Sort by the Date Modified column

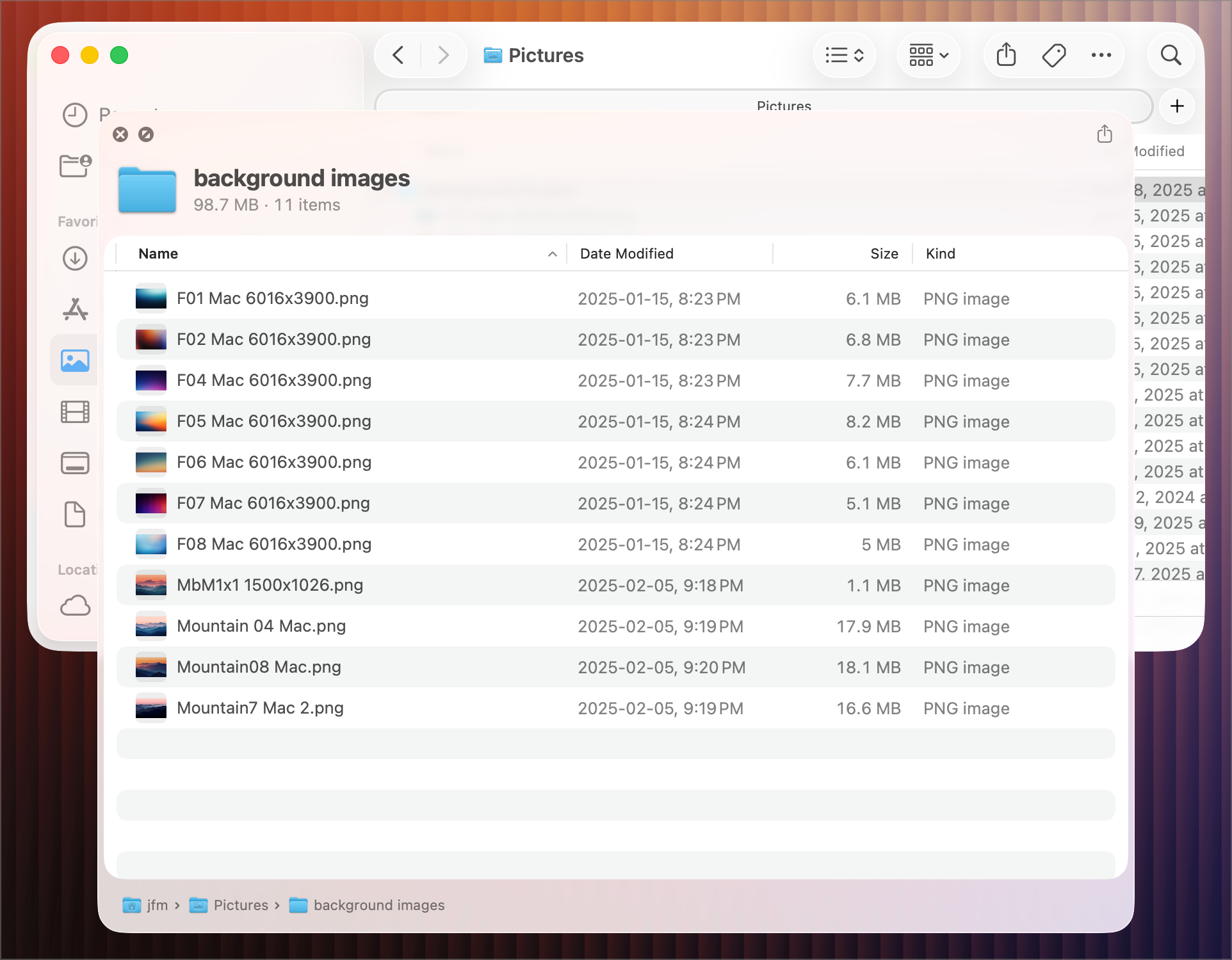(626, 253)
